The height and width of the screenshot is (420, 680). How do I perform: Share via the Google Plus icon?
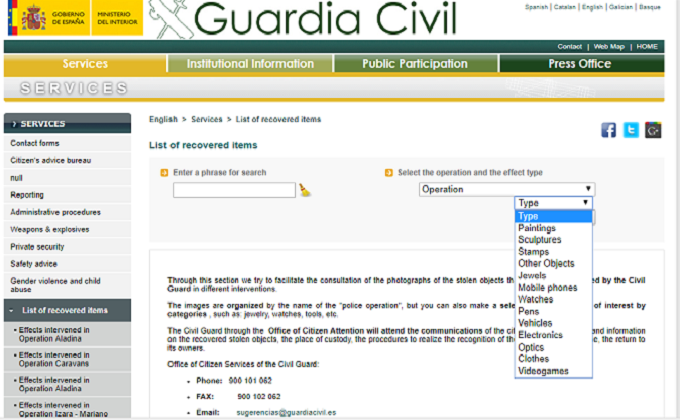653,130
